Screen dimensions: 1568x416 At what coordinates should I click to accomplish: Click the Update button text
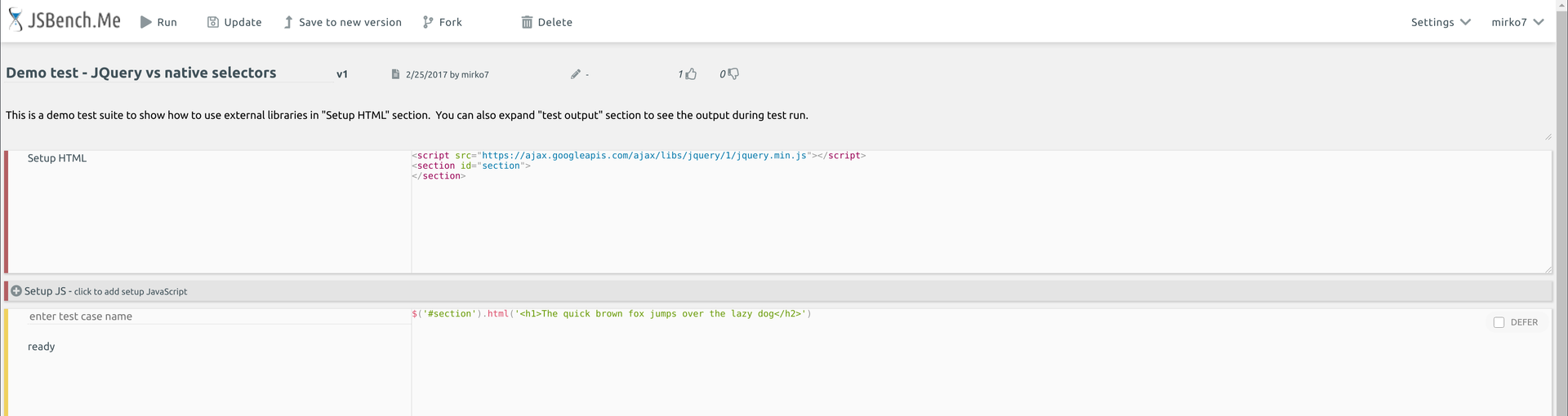243,22
